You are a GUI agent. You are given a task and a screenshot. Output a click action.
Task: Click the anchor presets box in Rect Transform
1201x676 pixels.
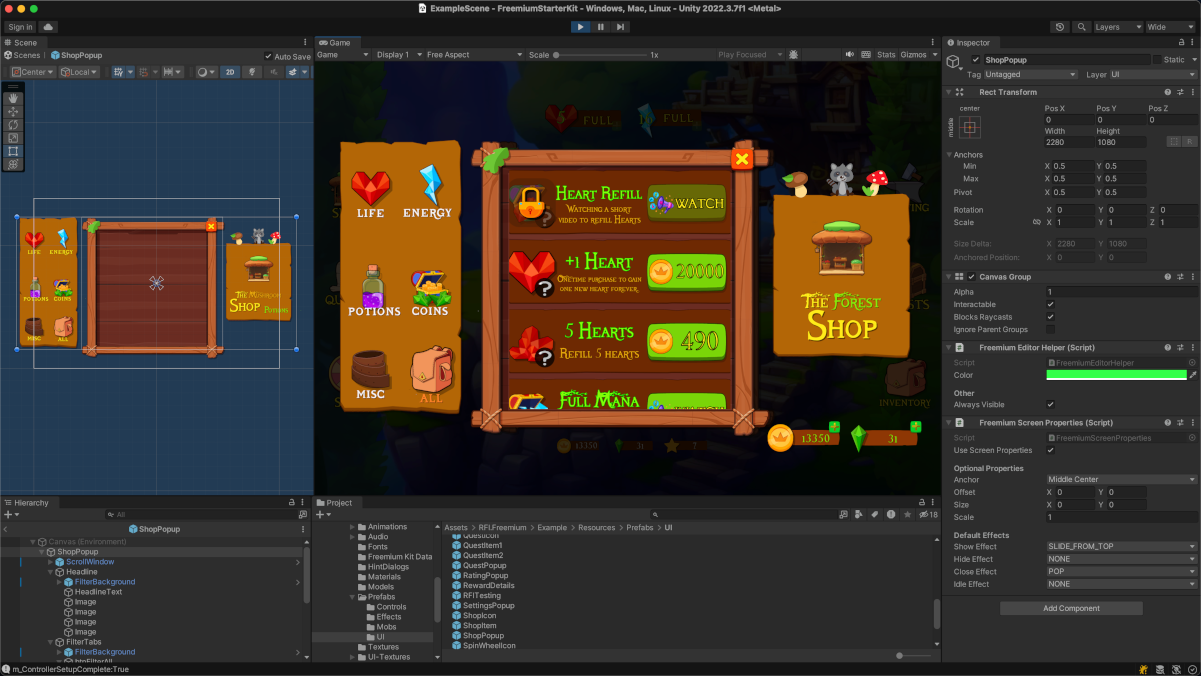pos(970,127)
